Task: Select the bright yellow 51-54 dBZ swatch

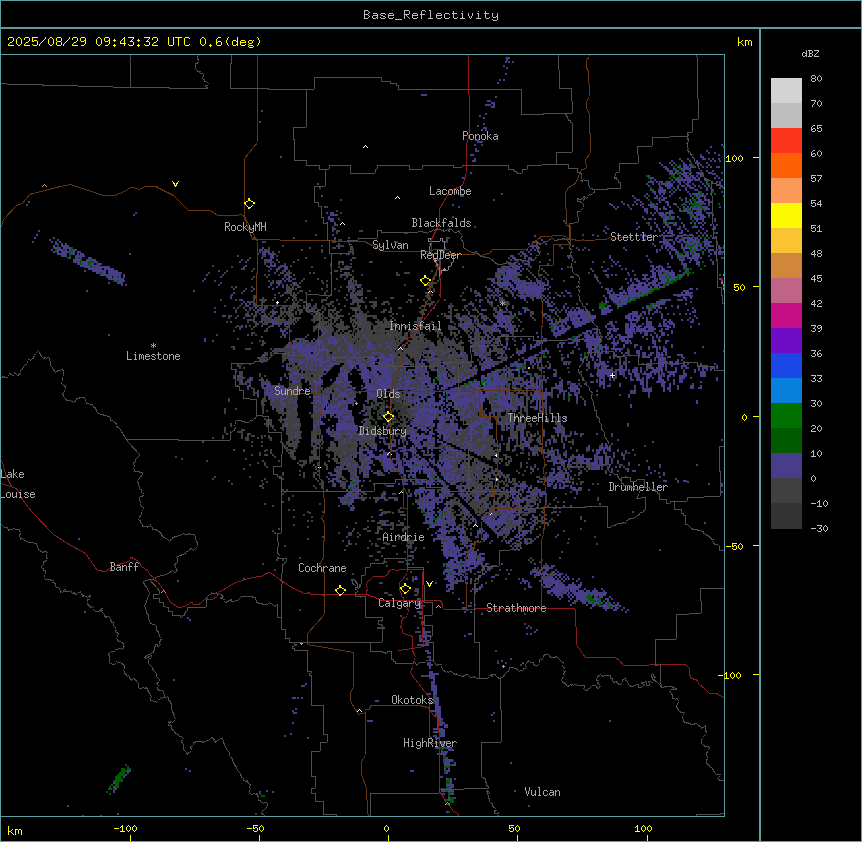Action: click(786, 215)
